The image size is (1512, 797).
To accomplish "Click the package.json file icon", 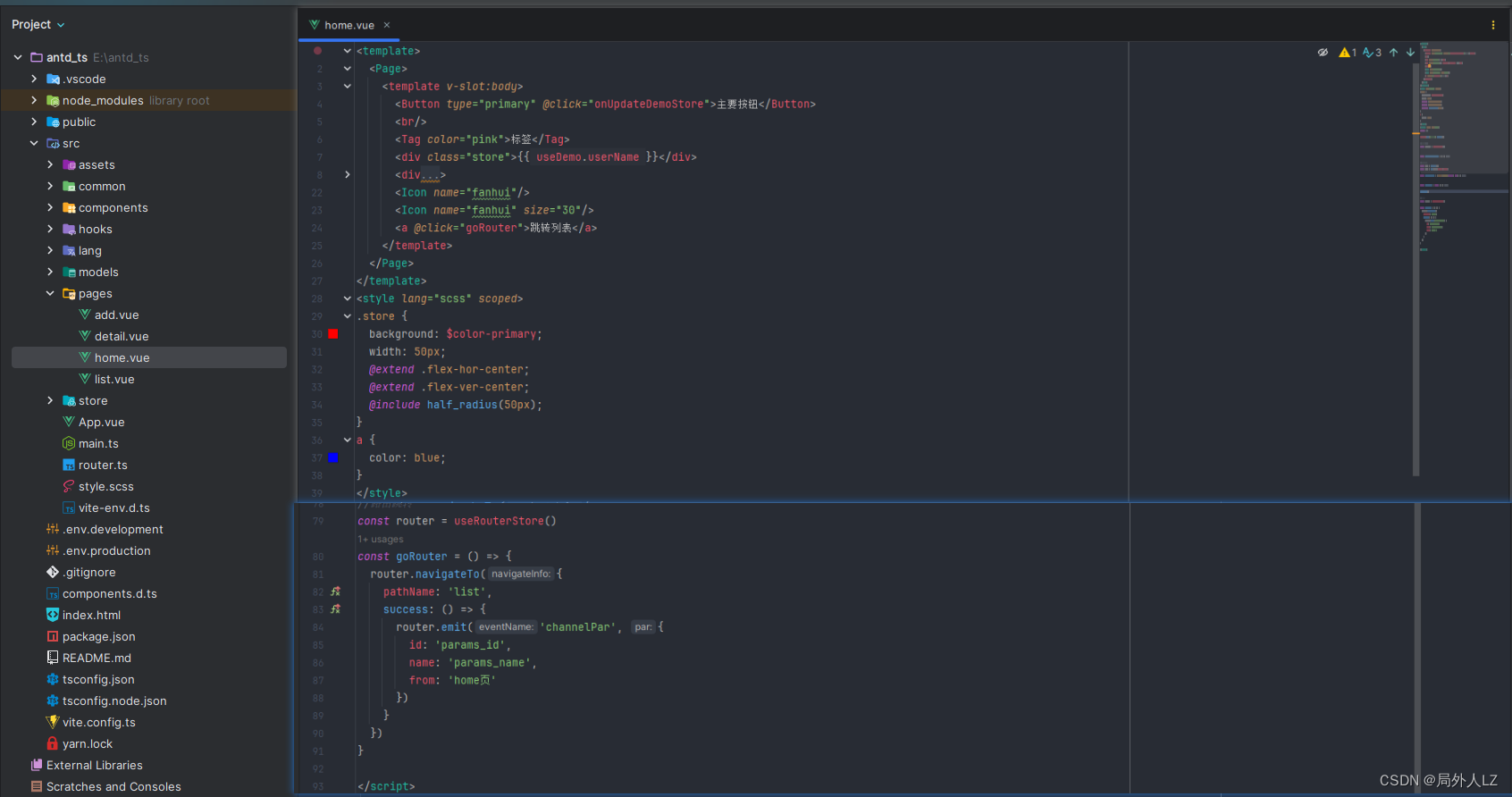I will click(53, 636).
